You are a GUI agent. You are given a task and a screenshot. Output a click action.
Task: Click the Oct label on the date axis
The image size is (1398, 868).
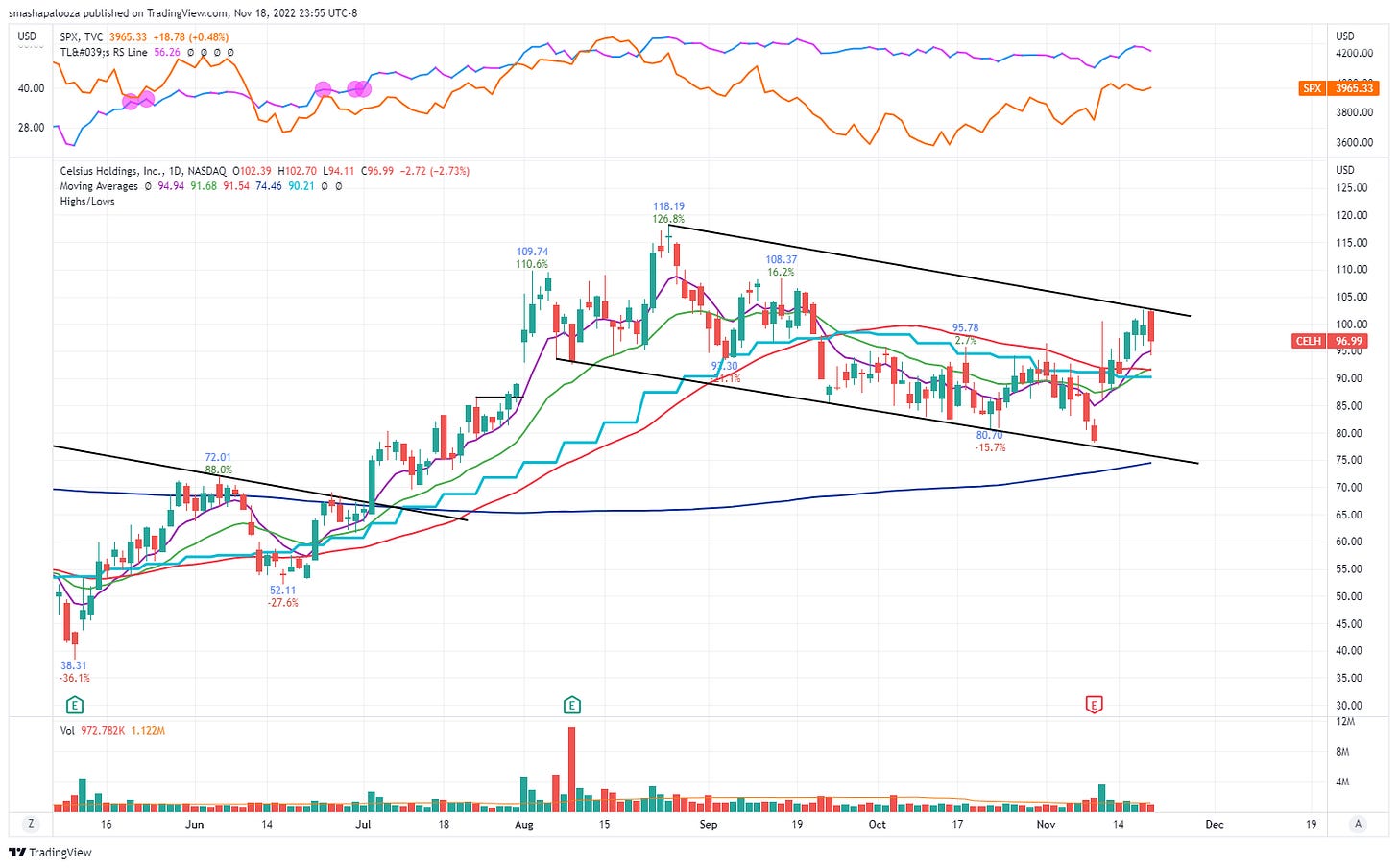pos(878,824)
